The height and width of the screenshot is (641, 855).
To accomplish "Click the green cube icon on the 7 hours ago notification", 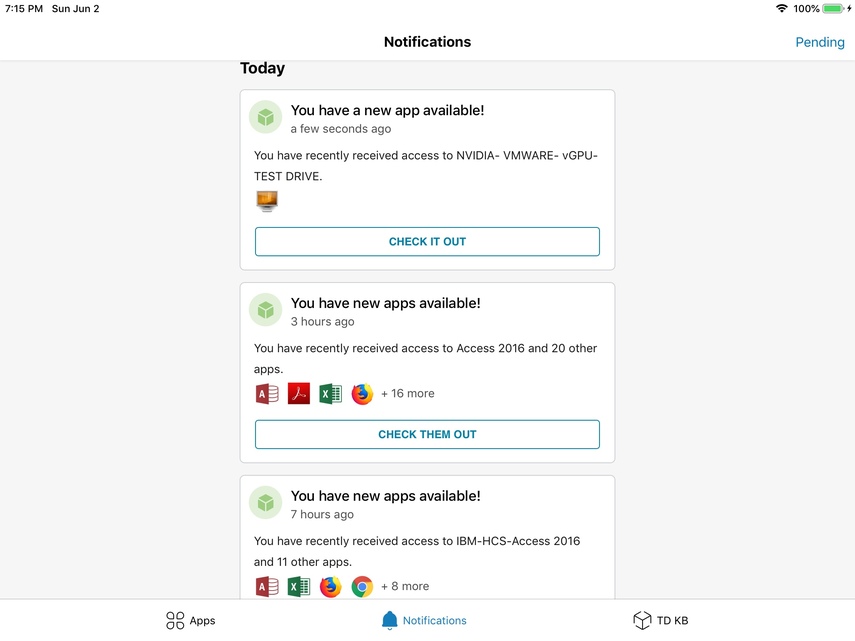I will [x=265, y=503].
